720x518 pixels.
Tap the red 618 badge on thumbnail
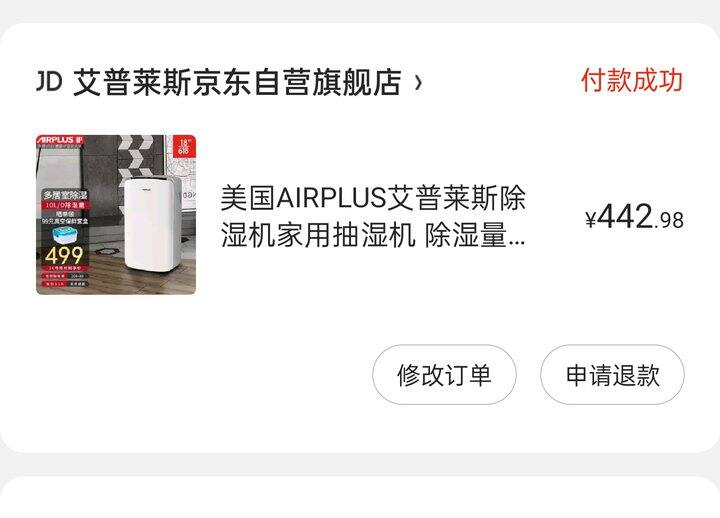pos(184,146)
